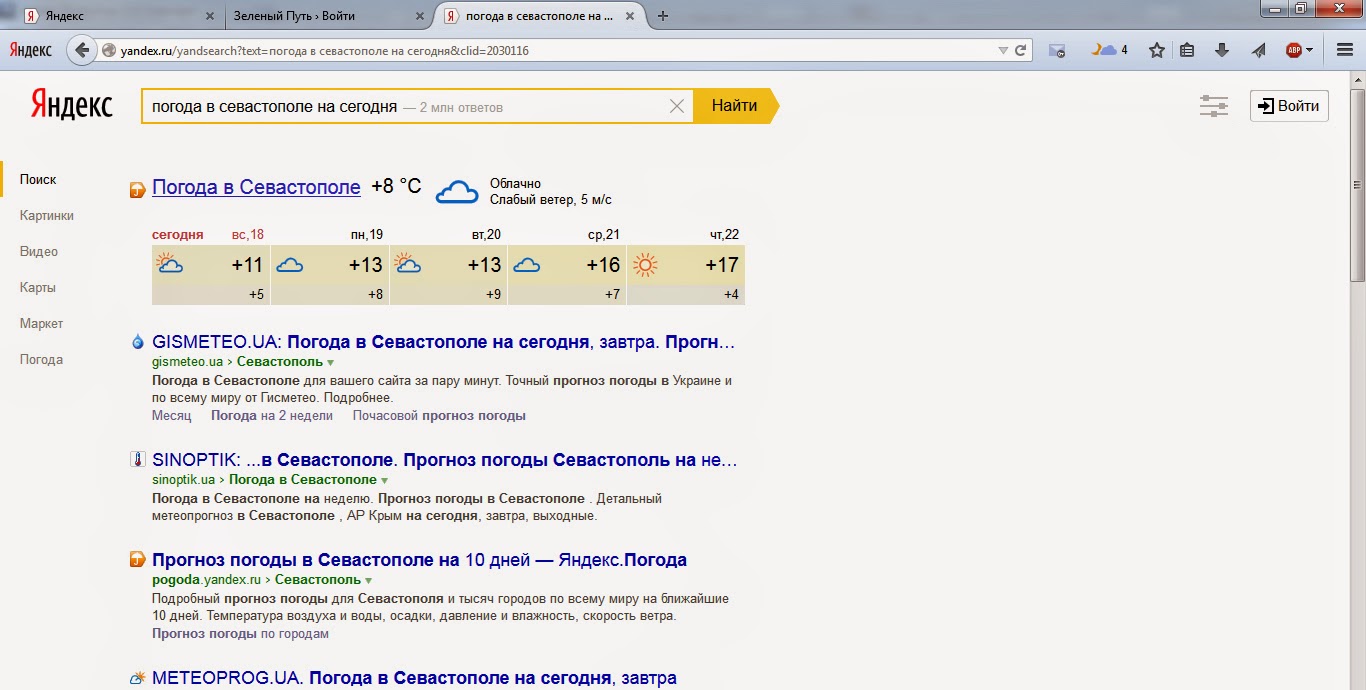
Task: Open the weather widget showing 4 in toolbar
Action: [1109, 50]
